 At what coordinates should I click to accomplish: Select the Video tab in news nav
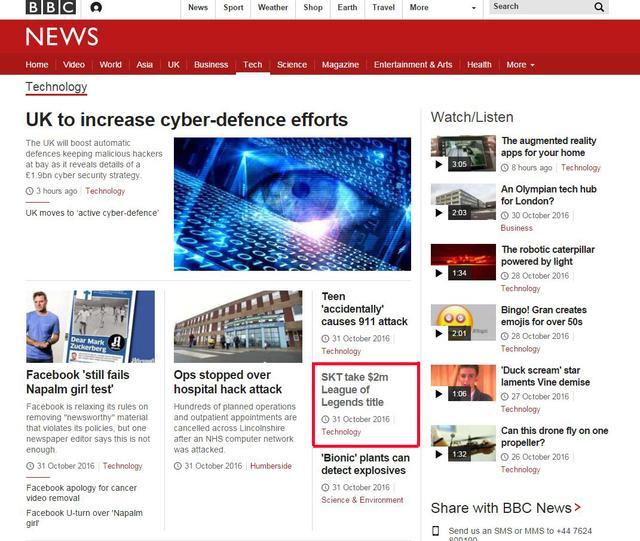74,65
